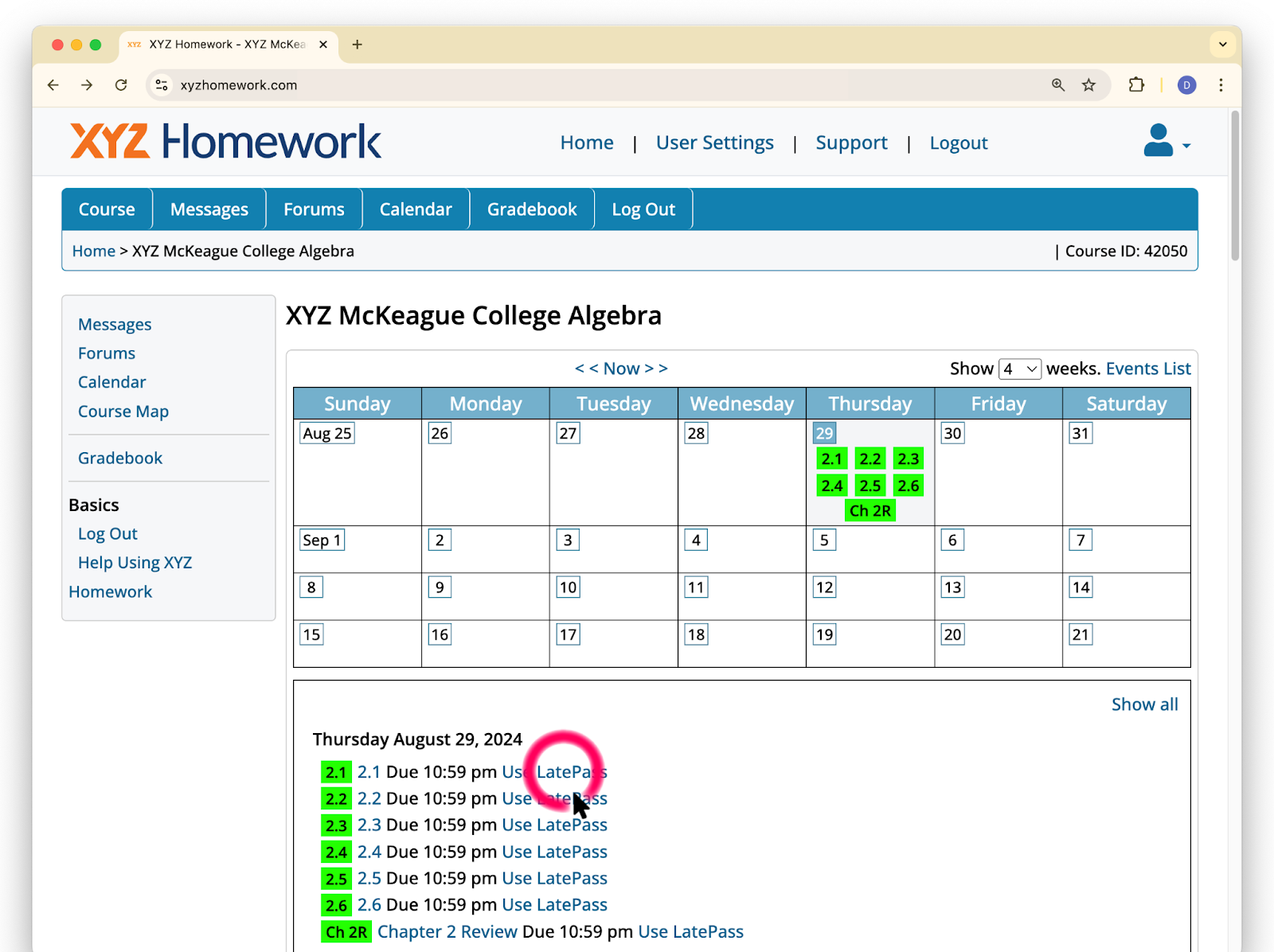Open Chapter 2 Review assignment link
Screen dimensions: 1274x952
pyautogui.click(x=447, y=932)
